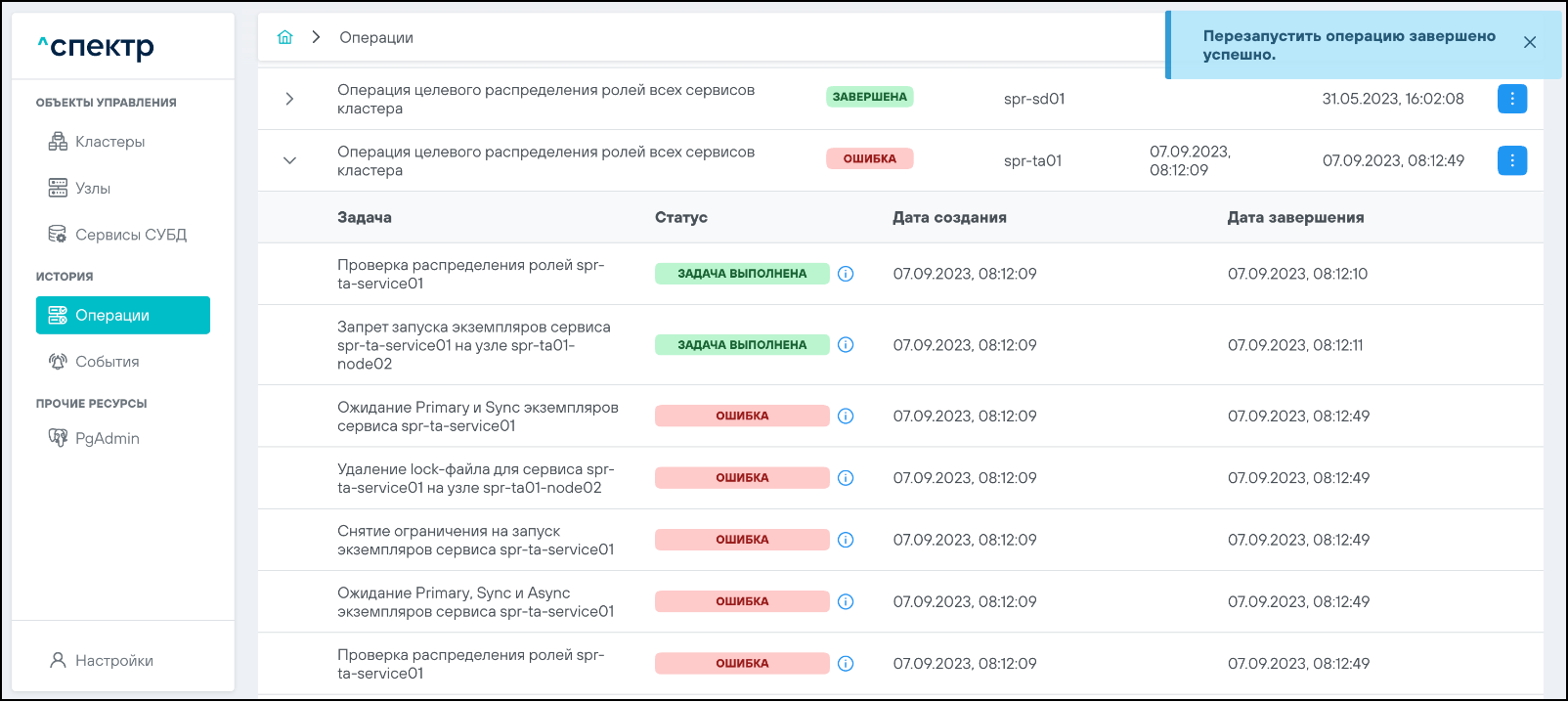Open Кластеры in sidebar

pyautogui.click(x=109, y=142)
